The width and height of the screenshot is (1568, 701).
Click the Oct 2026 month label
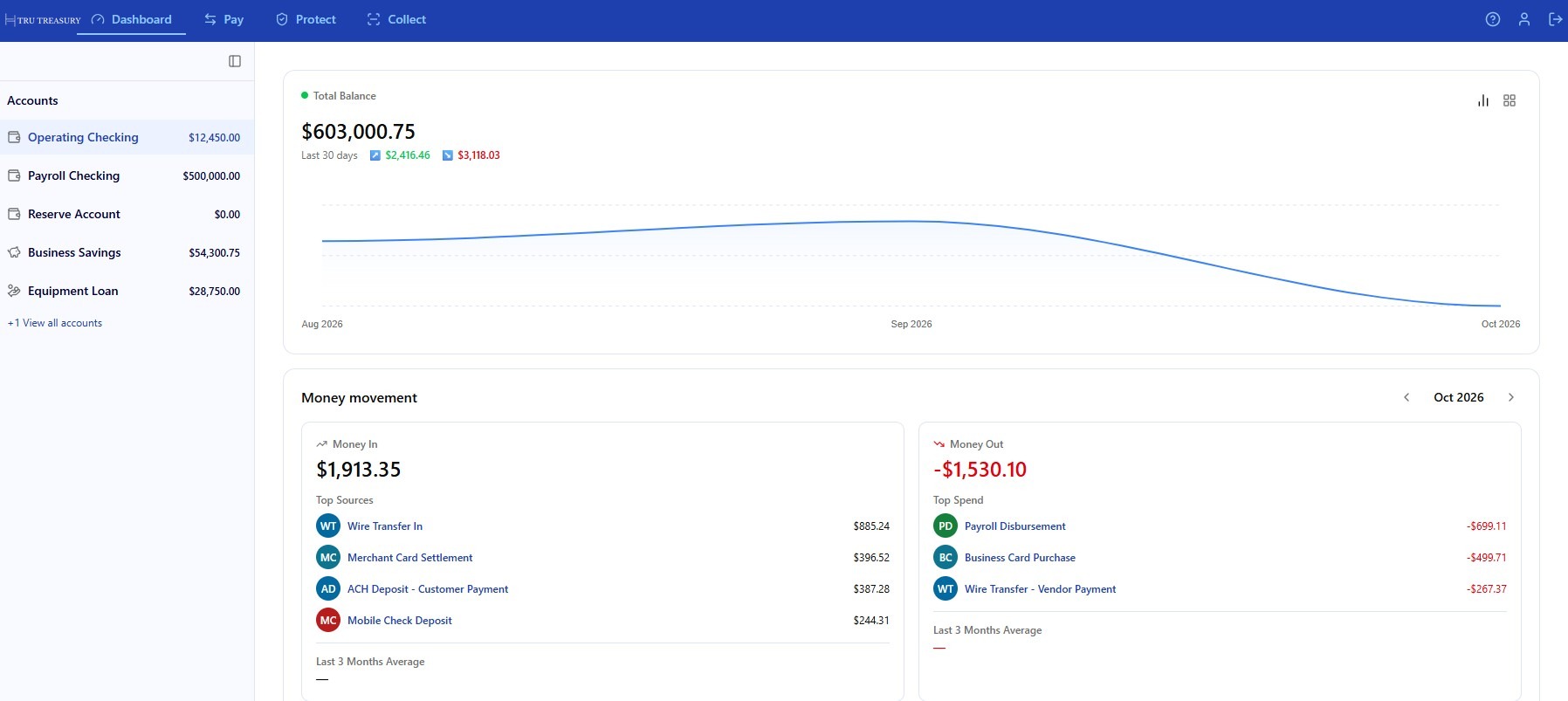pyautogui.click(x=1459, y=397)
